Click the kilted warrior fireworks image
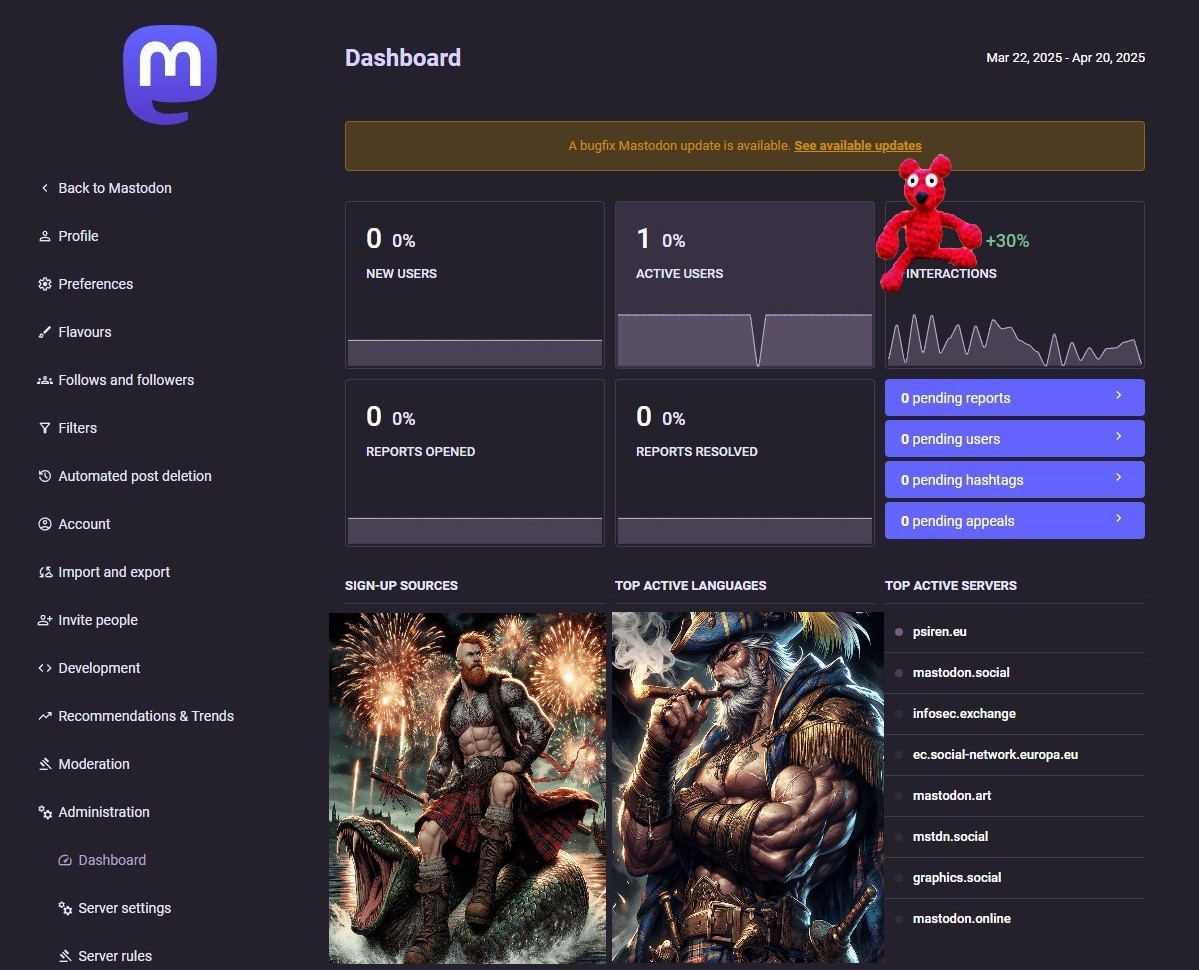Viewport: 1199px width, 970px height. coord(467,787)
